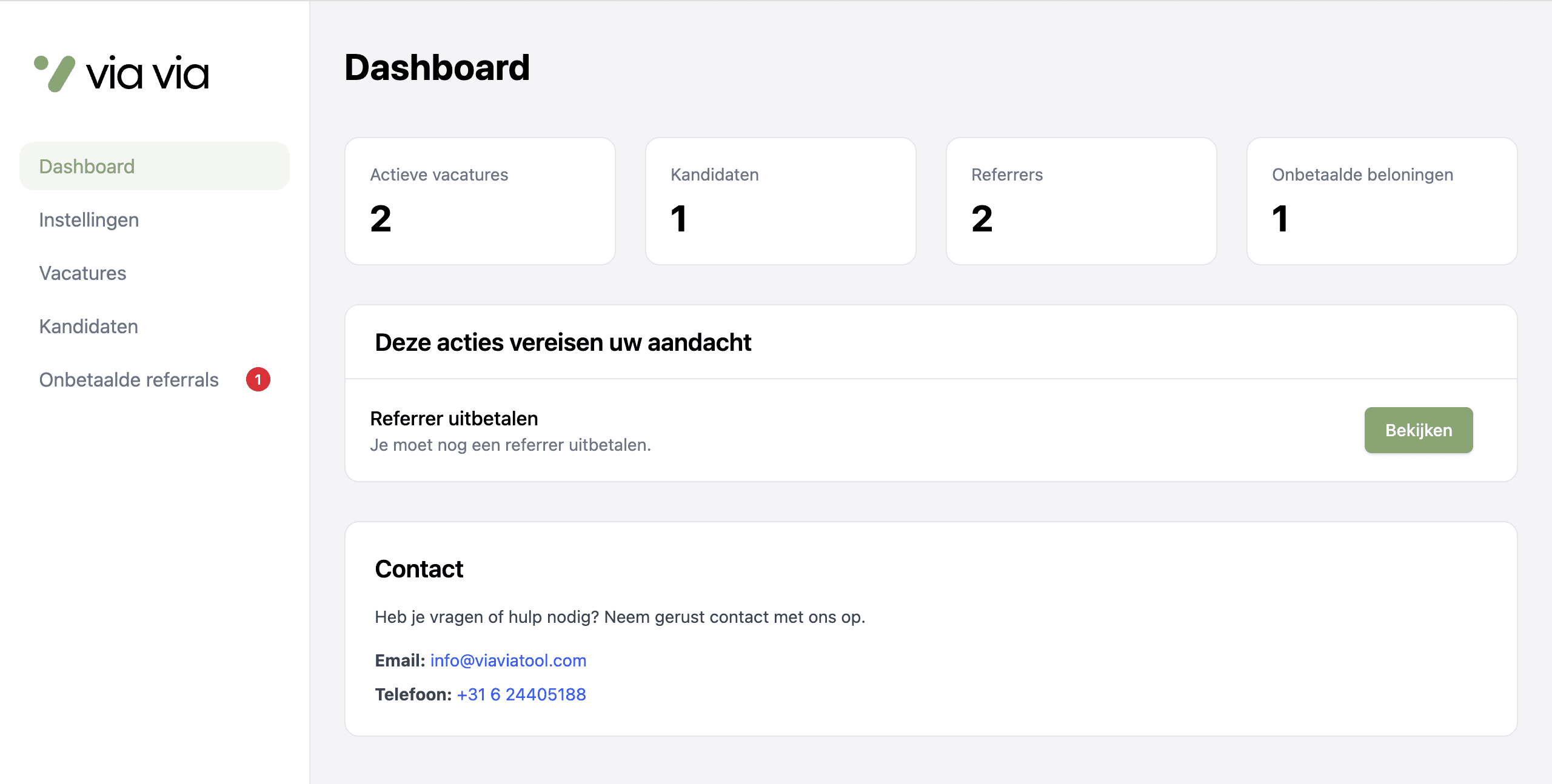Call the phone number +31 6 24405188
Viewport: 1552px width, 784px height.
pos(521,694)
